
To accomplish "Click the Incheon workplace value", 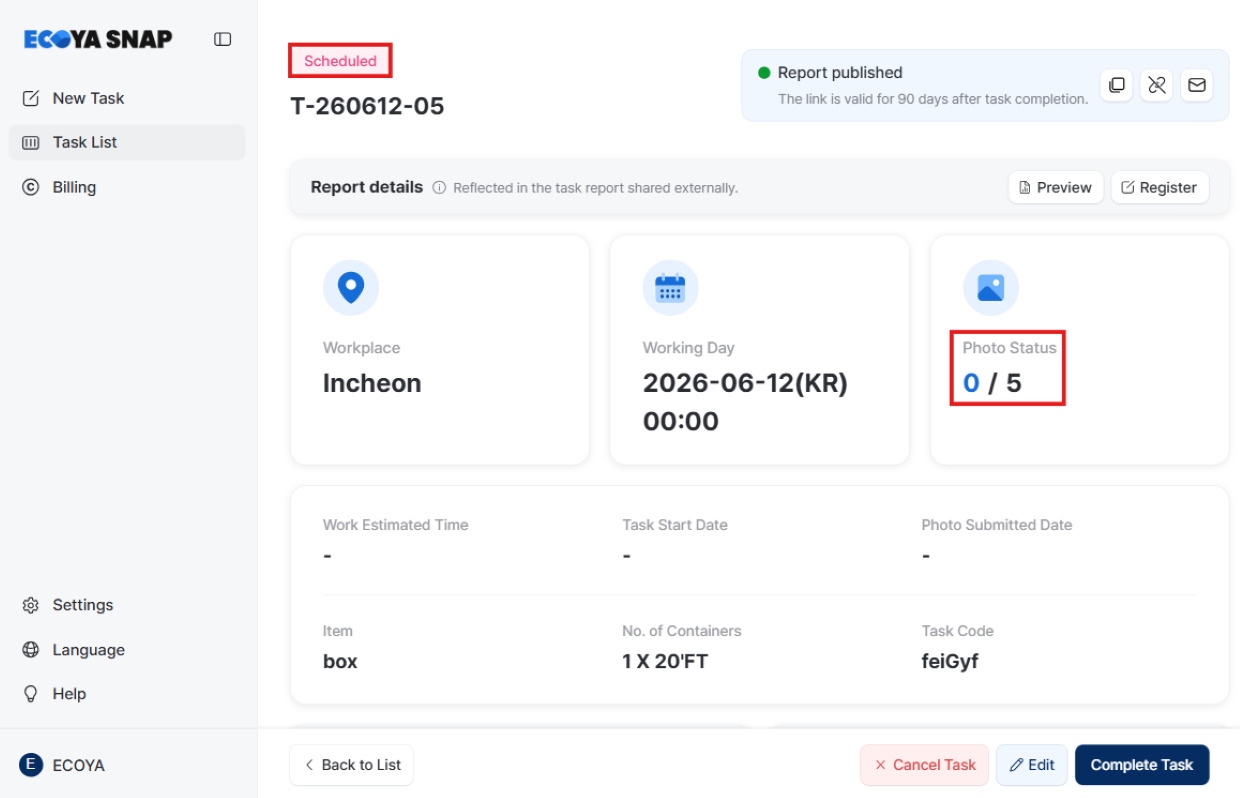I will 372,384.
